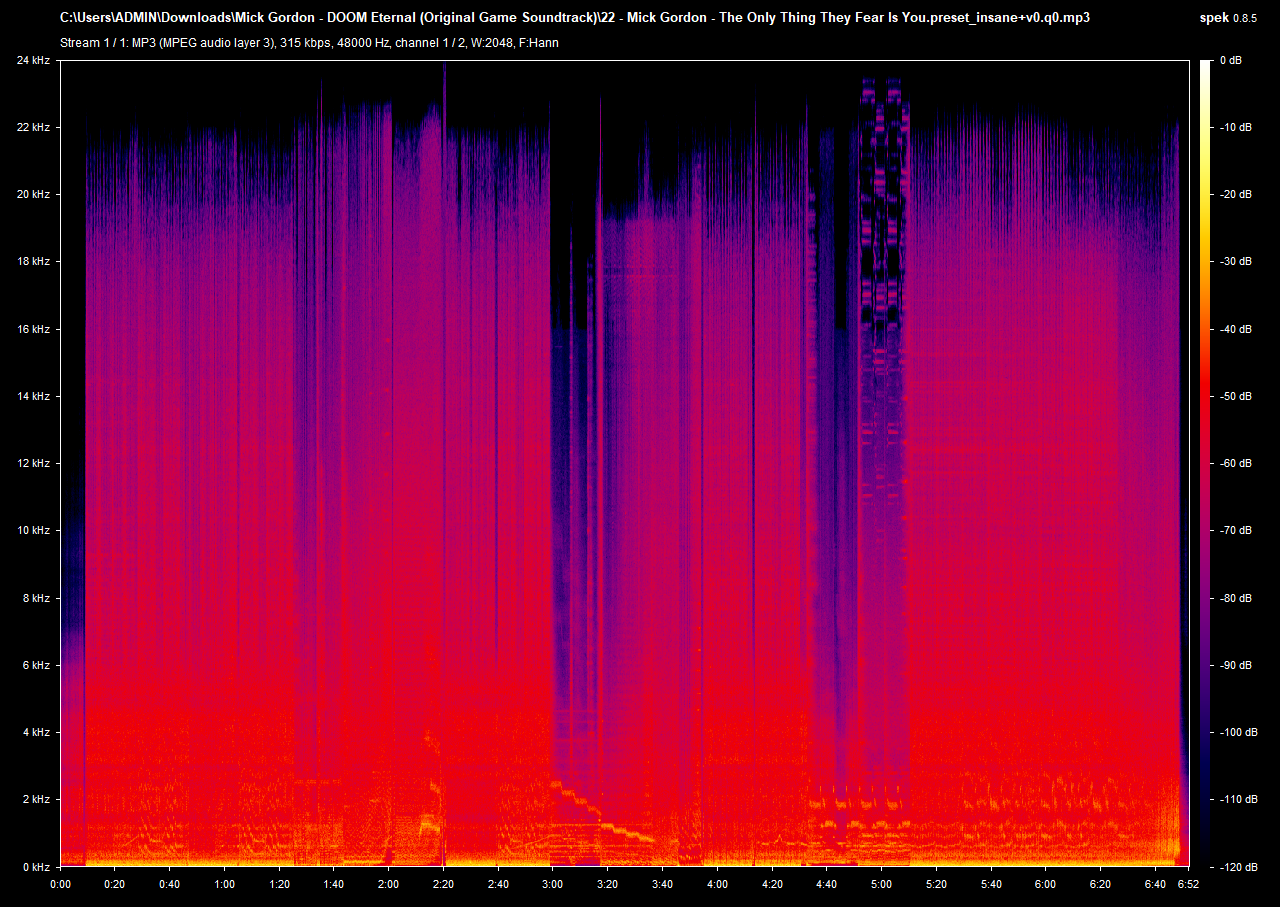Click the '6:40' time axis label
Viewport: 1280px width, 907px height.
click(x=1154, y=885)
